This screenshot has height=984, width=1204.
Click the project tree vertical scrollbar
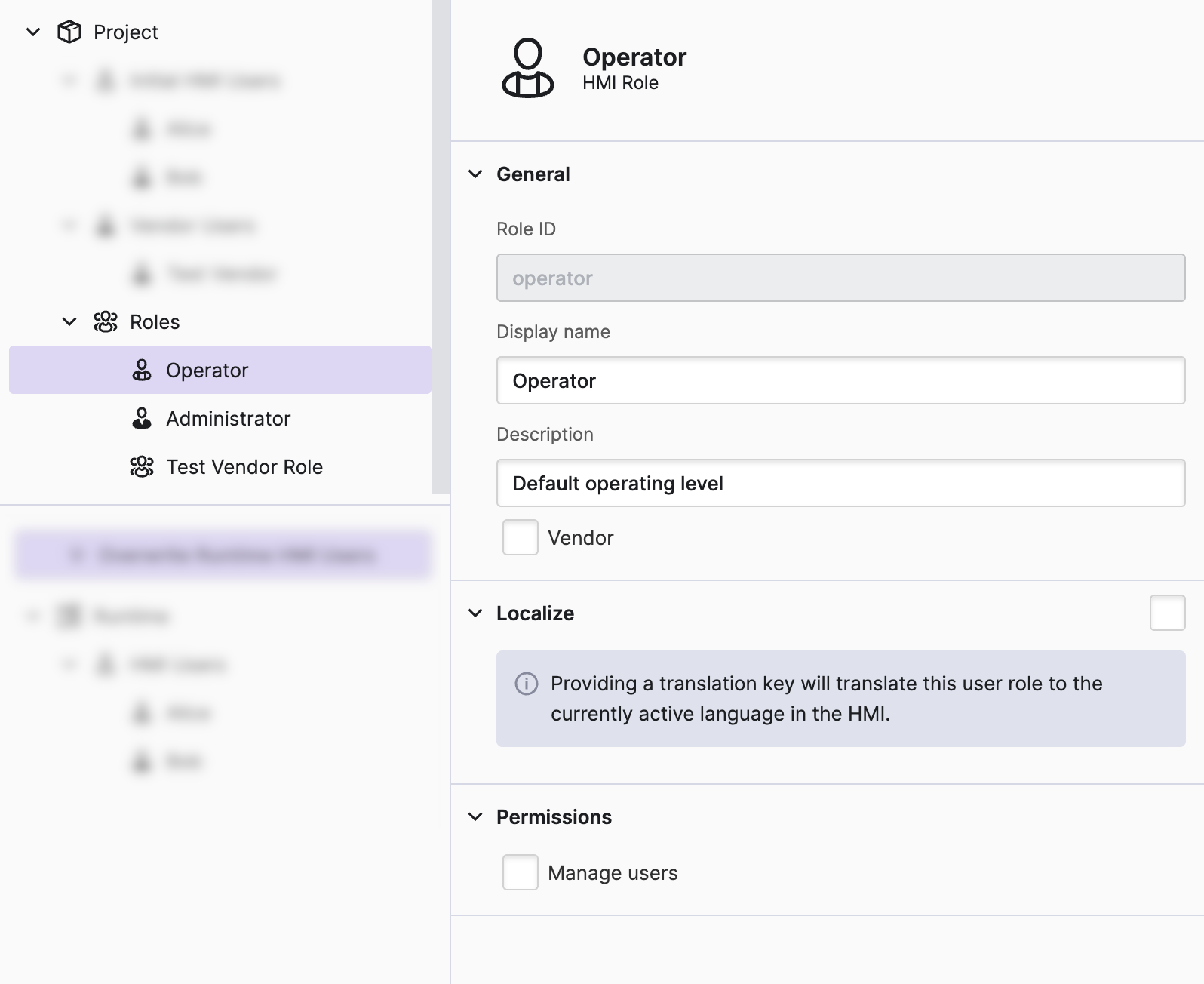tap(441, 246)
